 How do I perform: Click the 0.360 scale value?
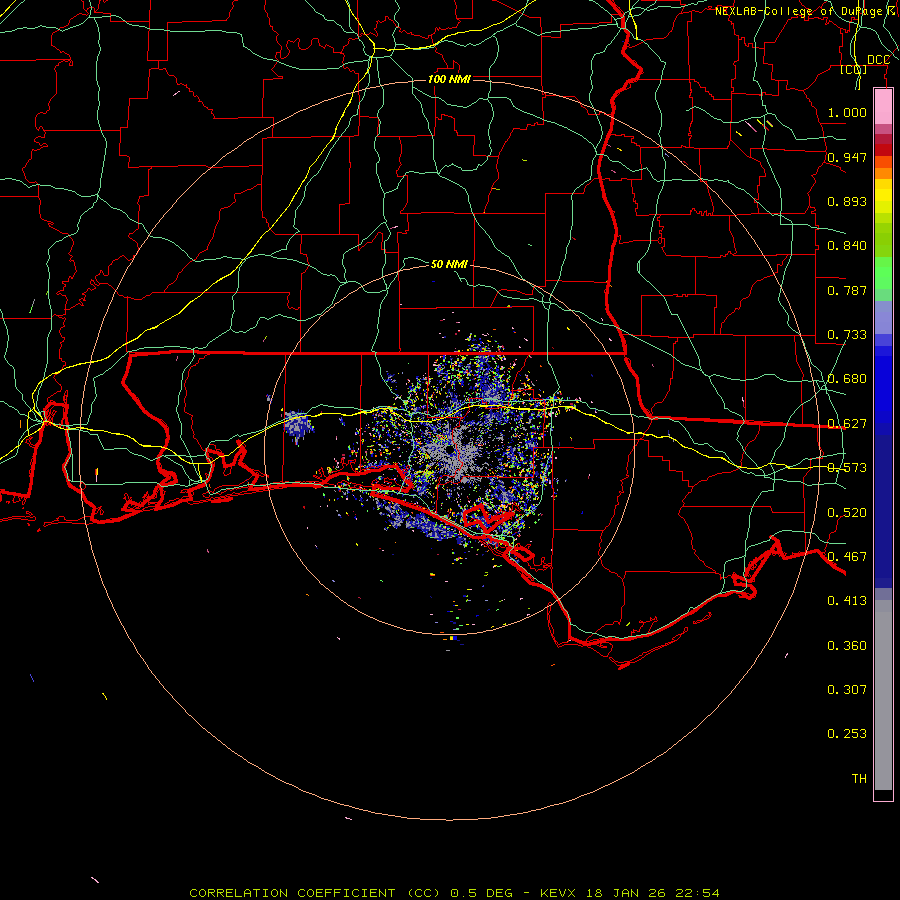tap(847, 646)
